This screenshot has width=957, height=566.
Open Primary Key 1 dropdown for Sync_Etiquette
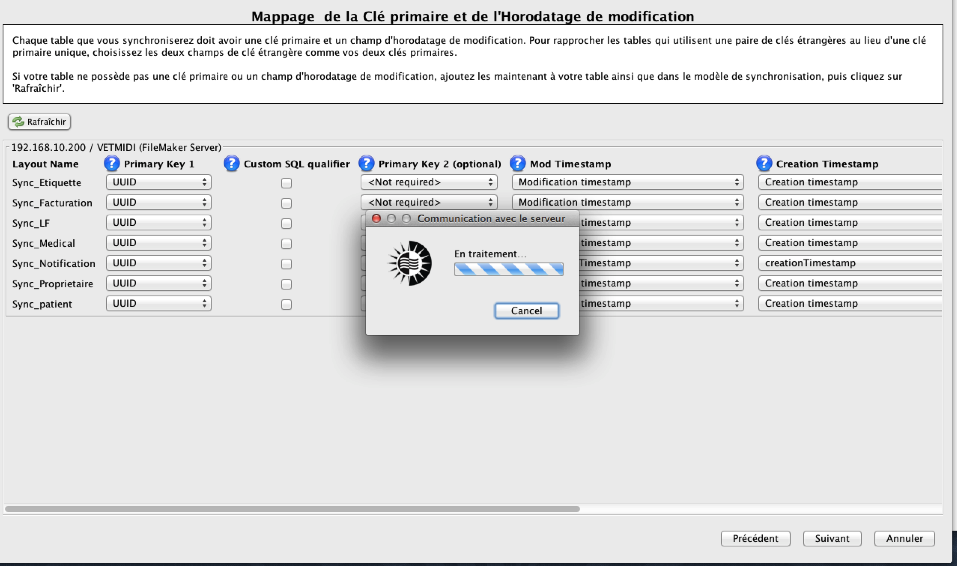tap(159, 182)
